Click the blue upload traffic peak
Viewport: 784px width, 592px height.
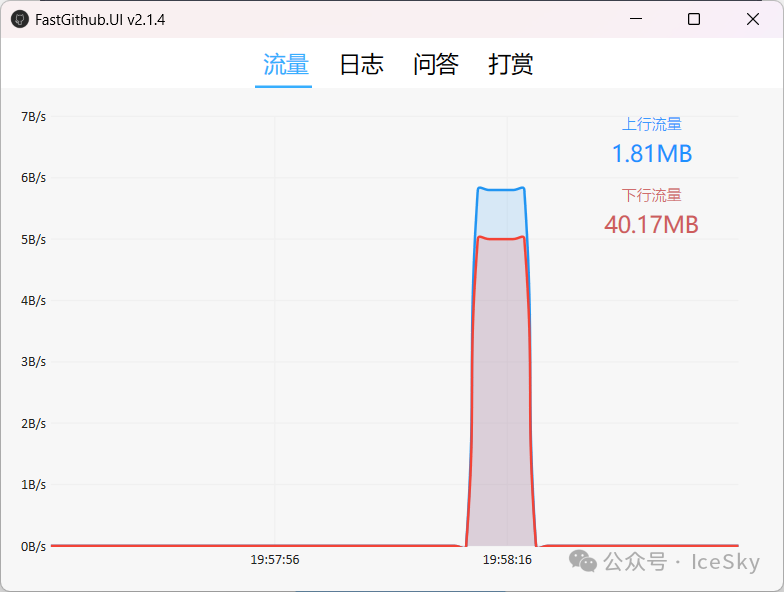tap(501, 189)
